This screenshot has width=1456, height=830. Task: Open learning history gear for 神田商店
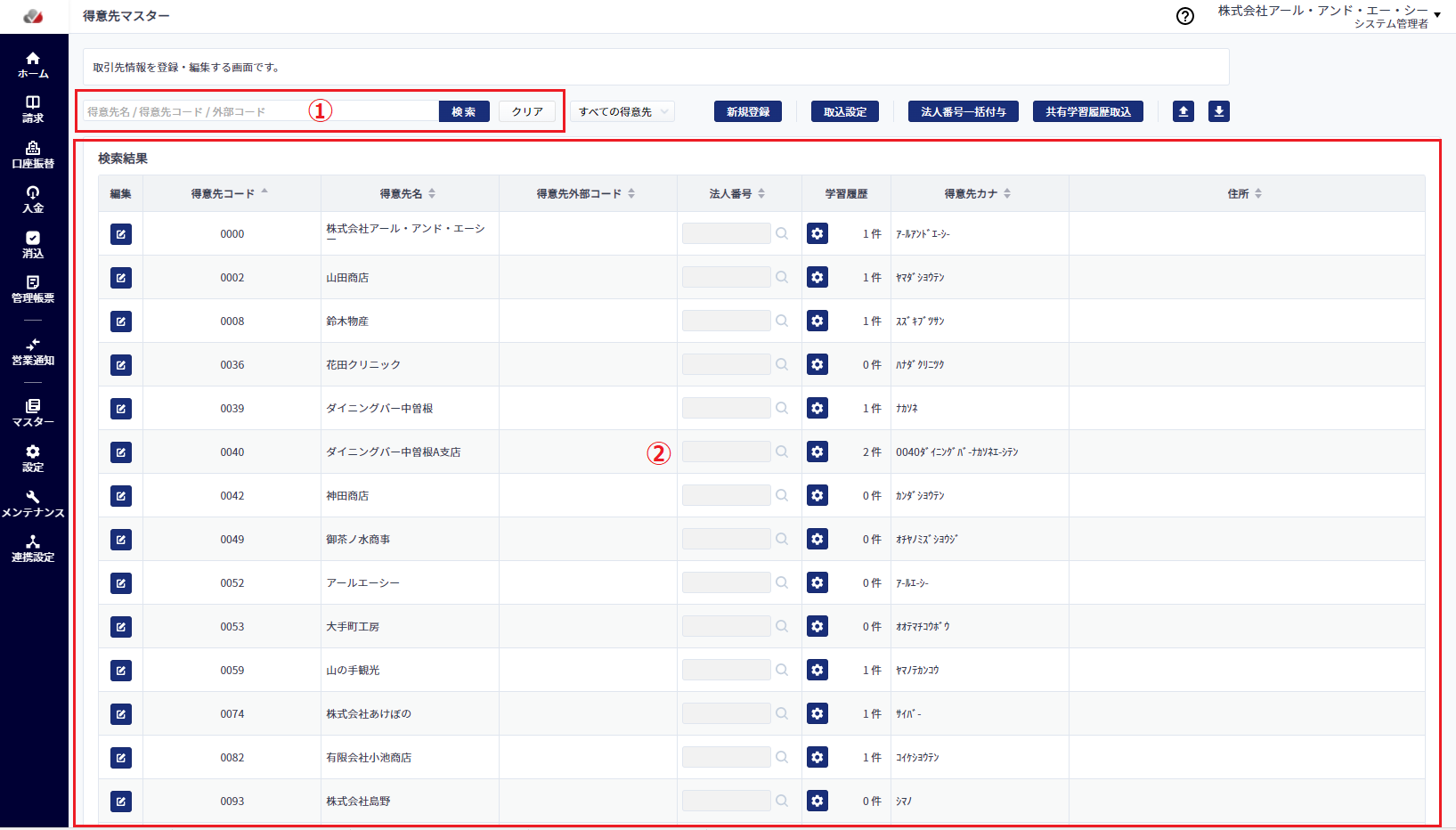[817, 495]
